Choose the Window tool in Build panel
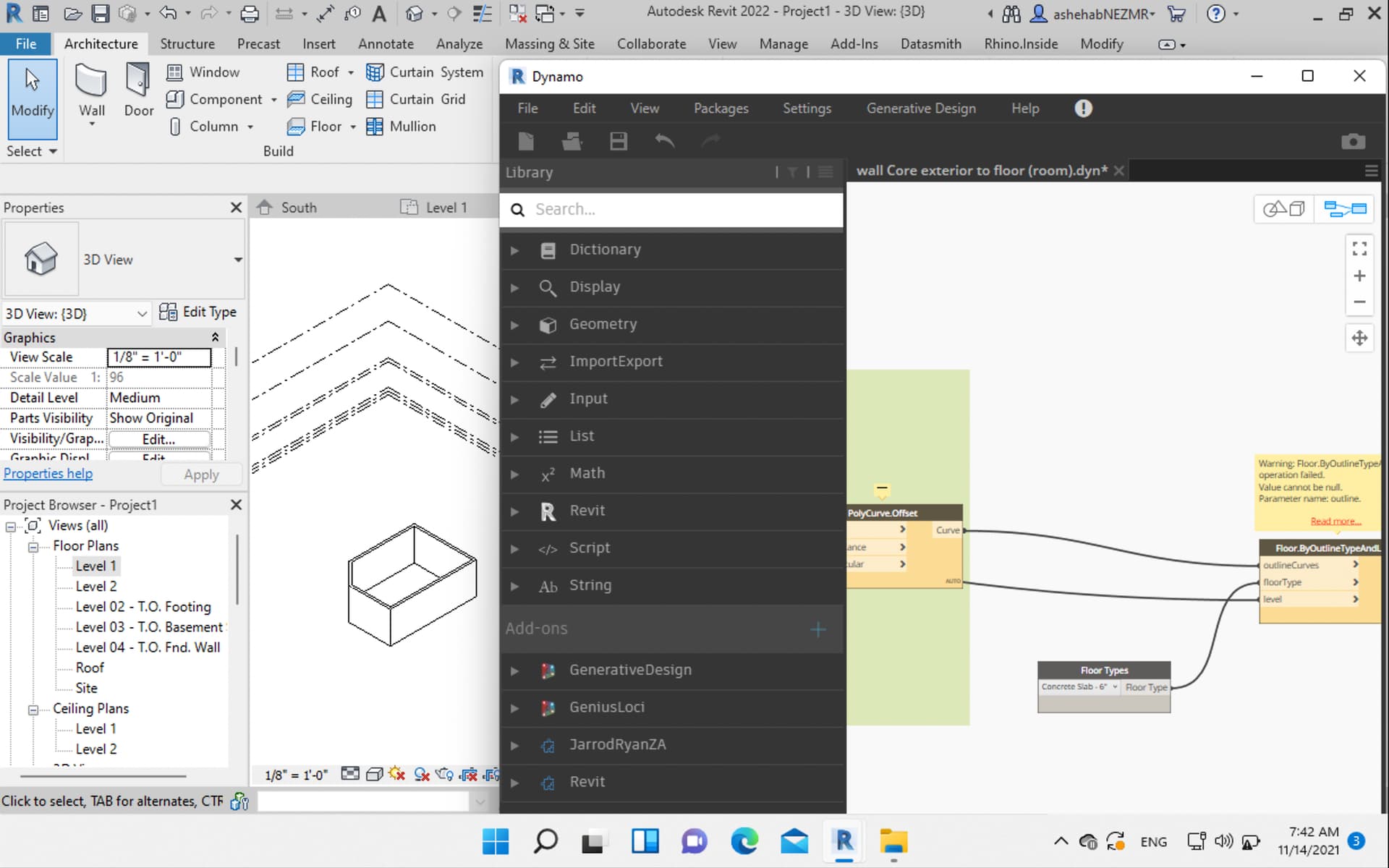The width and height of the screenshot is (1389, 868). click(203, 72)
